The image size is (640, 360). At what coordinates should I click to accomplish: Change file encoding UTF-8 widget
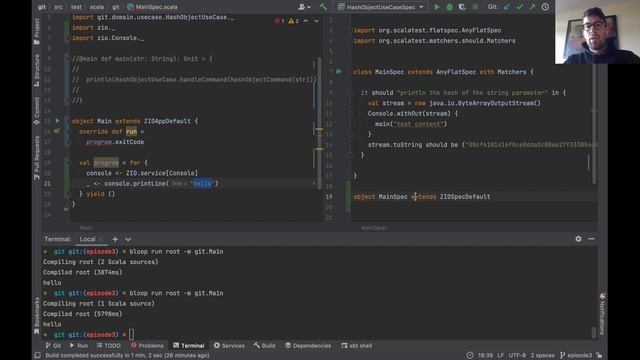517,356
